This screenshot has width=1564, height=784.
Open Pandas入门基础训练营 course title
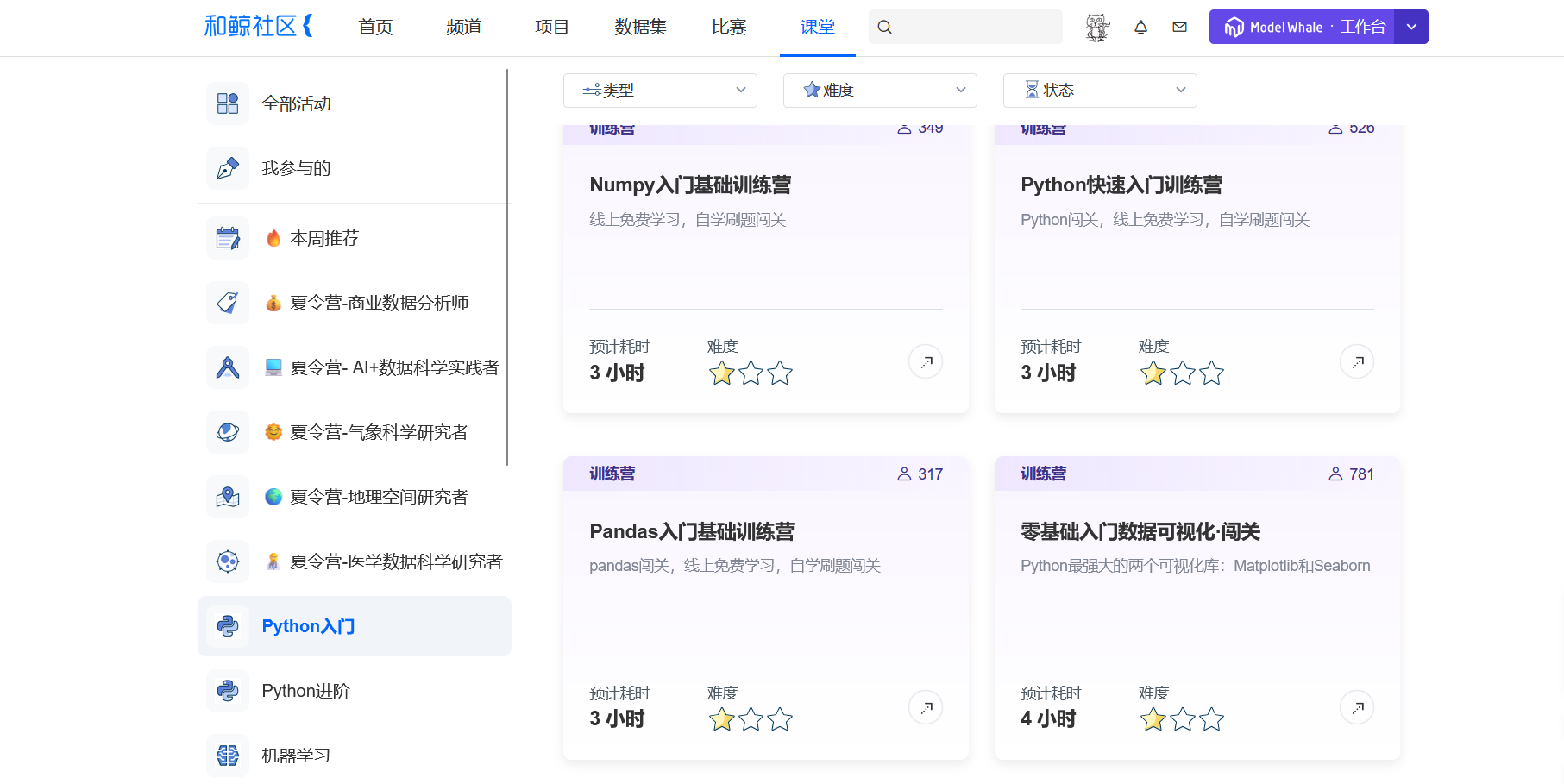point(692,531)
